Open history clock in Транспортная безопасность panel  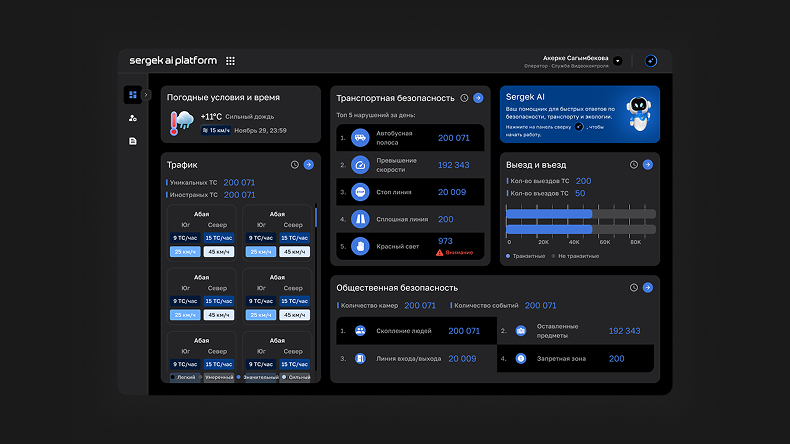point(464,98)
